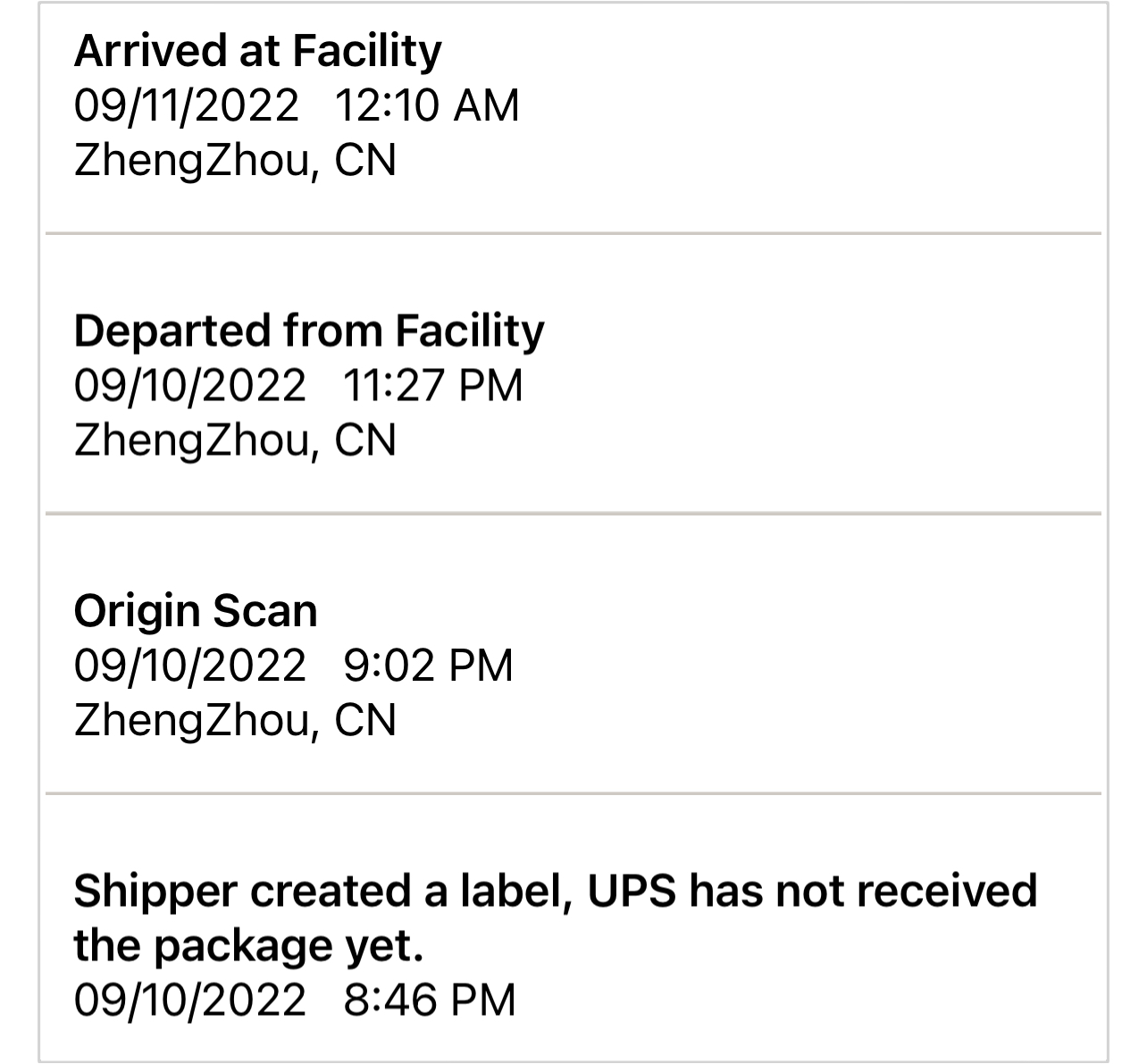Click the 12:10 AM timestamp
The height and width of the screenshot is (1064, 1147).
[426, 105]
